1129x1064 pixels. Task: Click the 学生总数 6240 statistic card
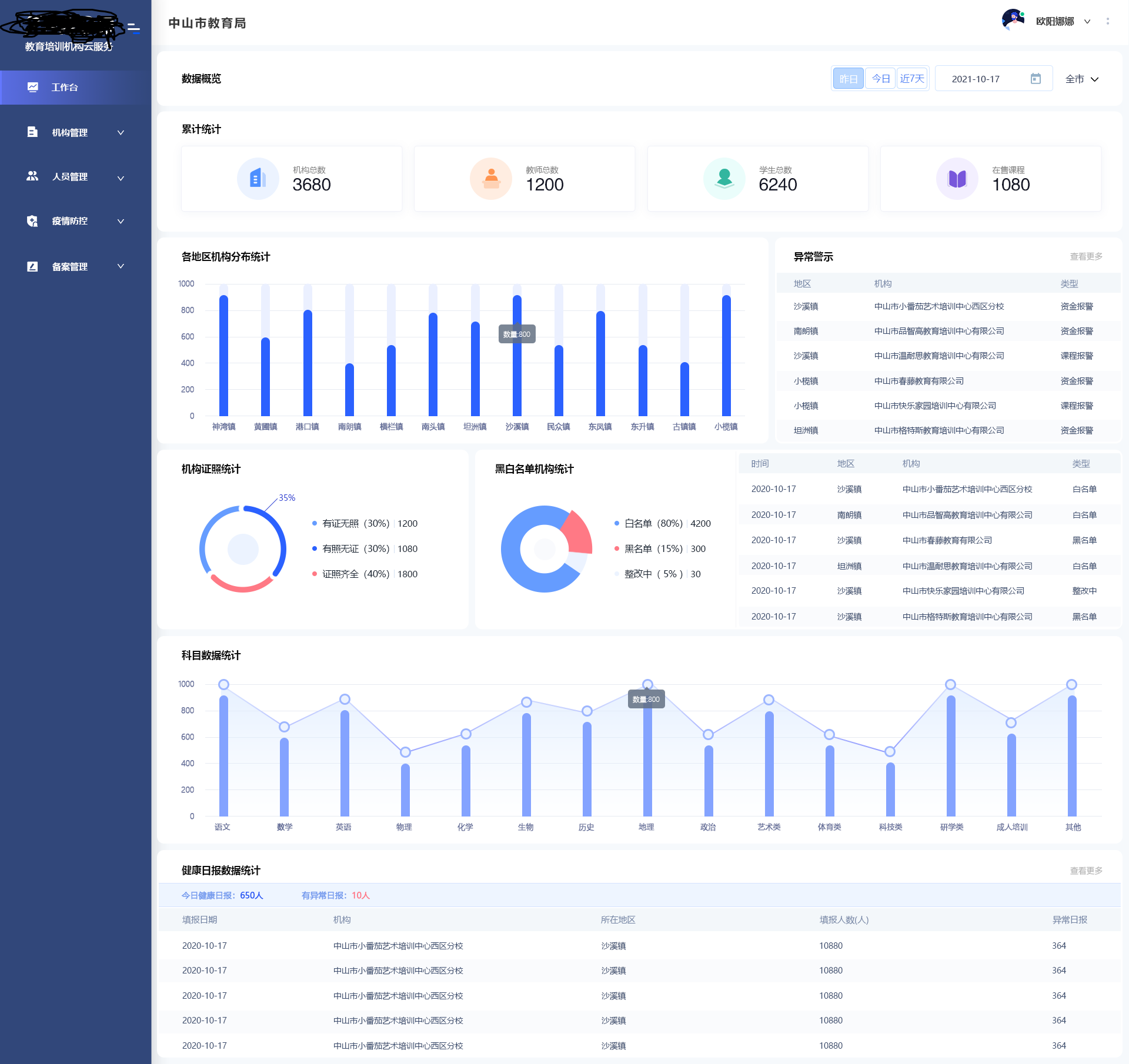point(758,179)
